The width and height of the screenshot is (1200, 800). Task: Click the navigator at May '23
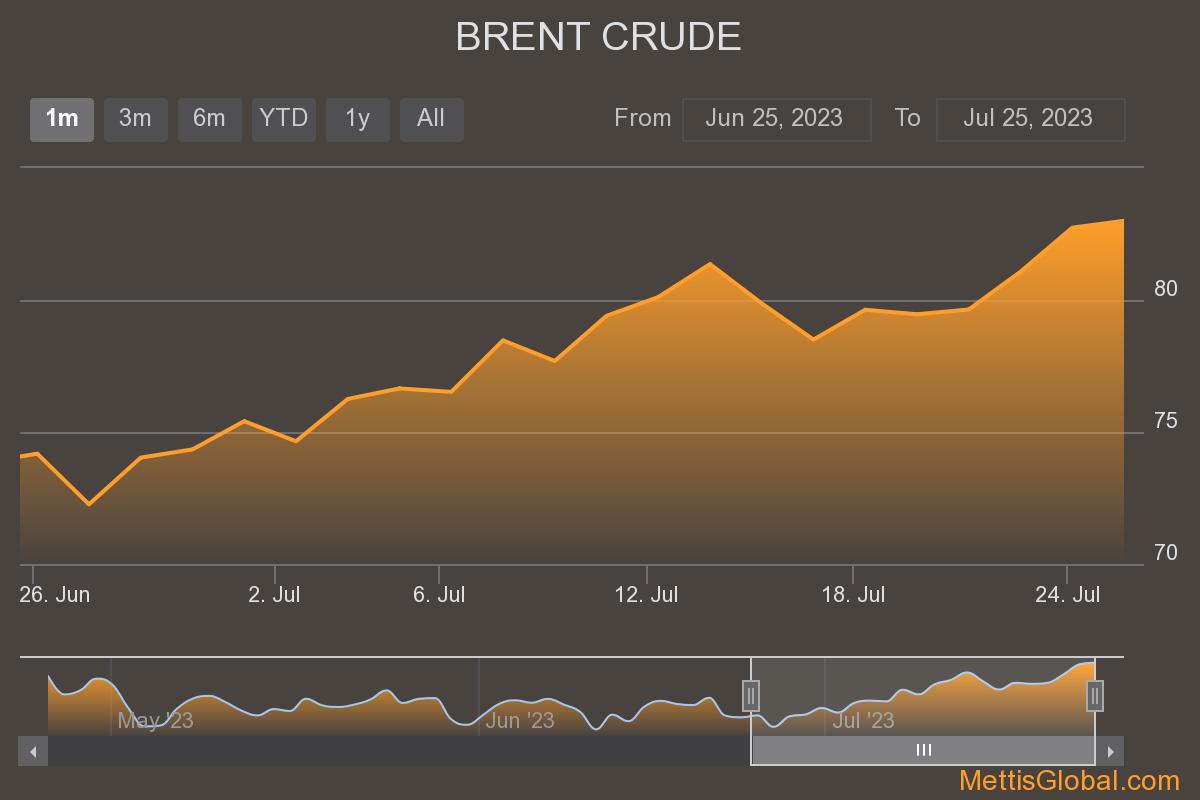[155, 720]
